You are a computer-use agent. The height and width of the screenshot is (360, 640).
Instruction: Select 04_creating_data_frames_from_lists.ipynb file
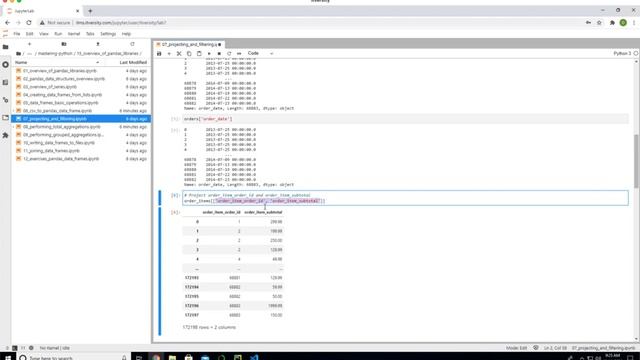coord(81,95)
